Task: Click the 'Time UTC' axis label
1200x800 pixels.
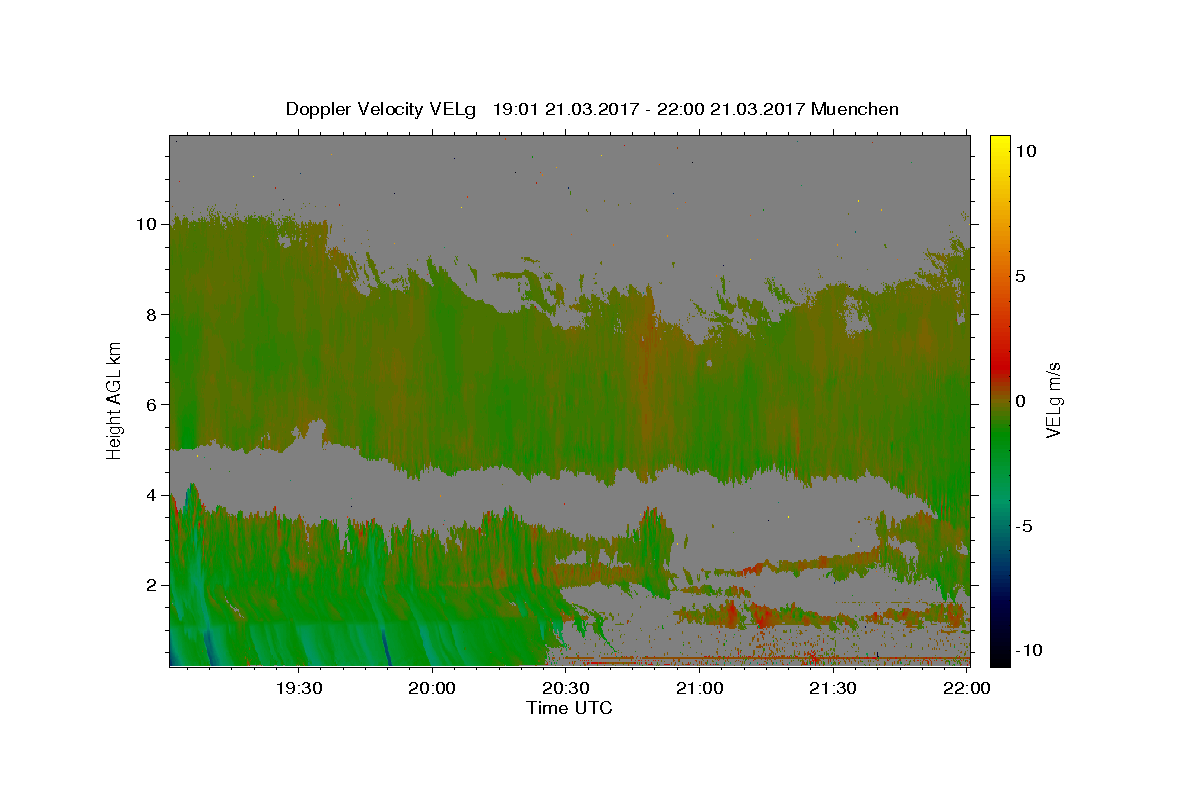Action: point(569,708)
